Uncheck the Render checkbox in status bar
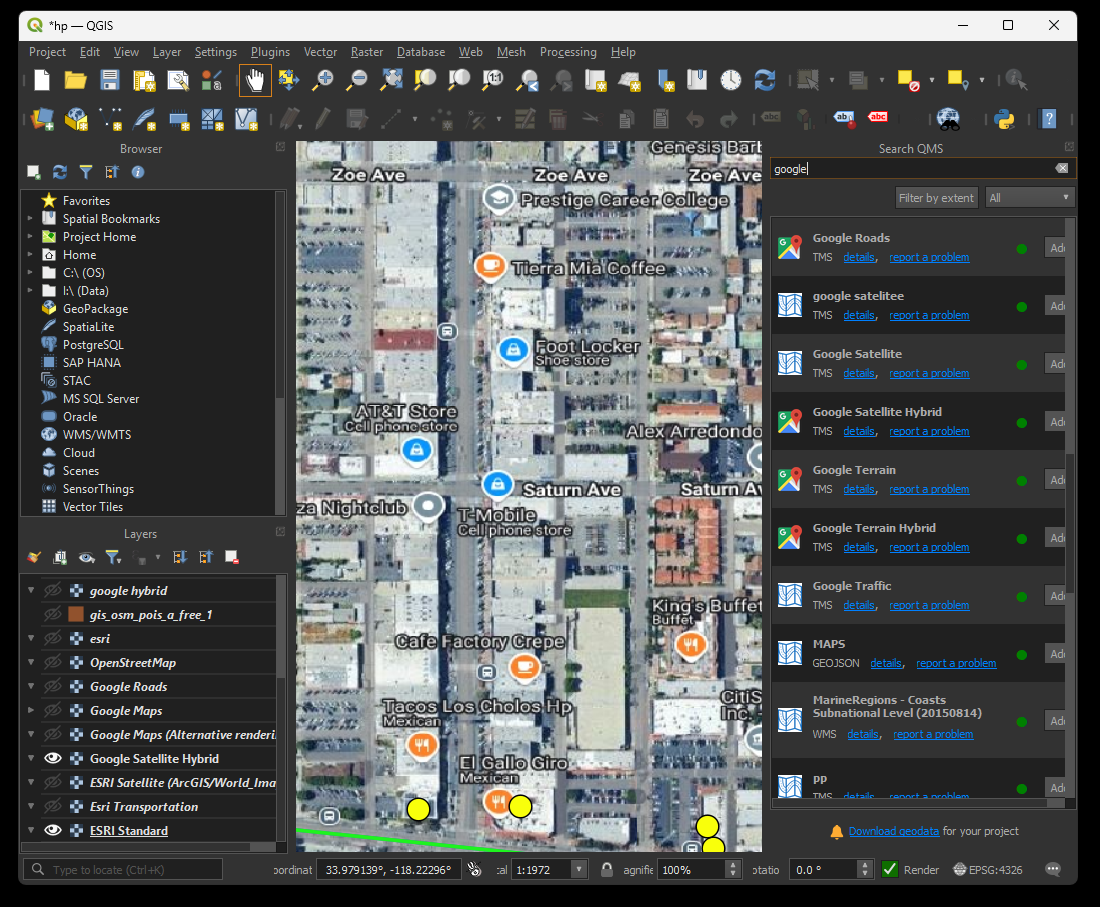Viewport: 1100px width, 907px height. coord(889,870)
